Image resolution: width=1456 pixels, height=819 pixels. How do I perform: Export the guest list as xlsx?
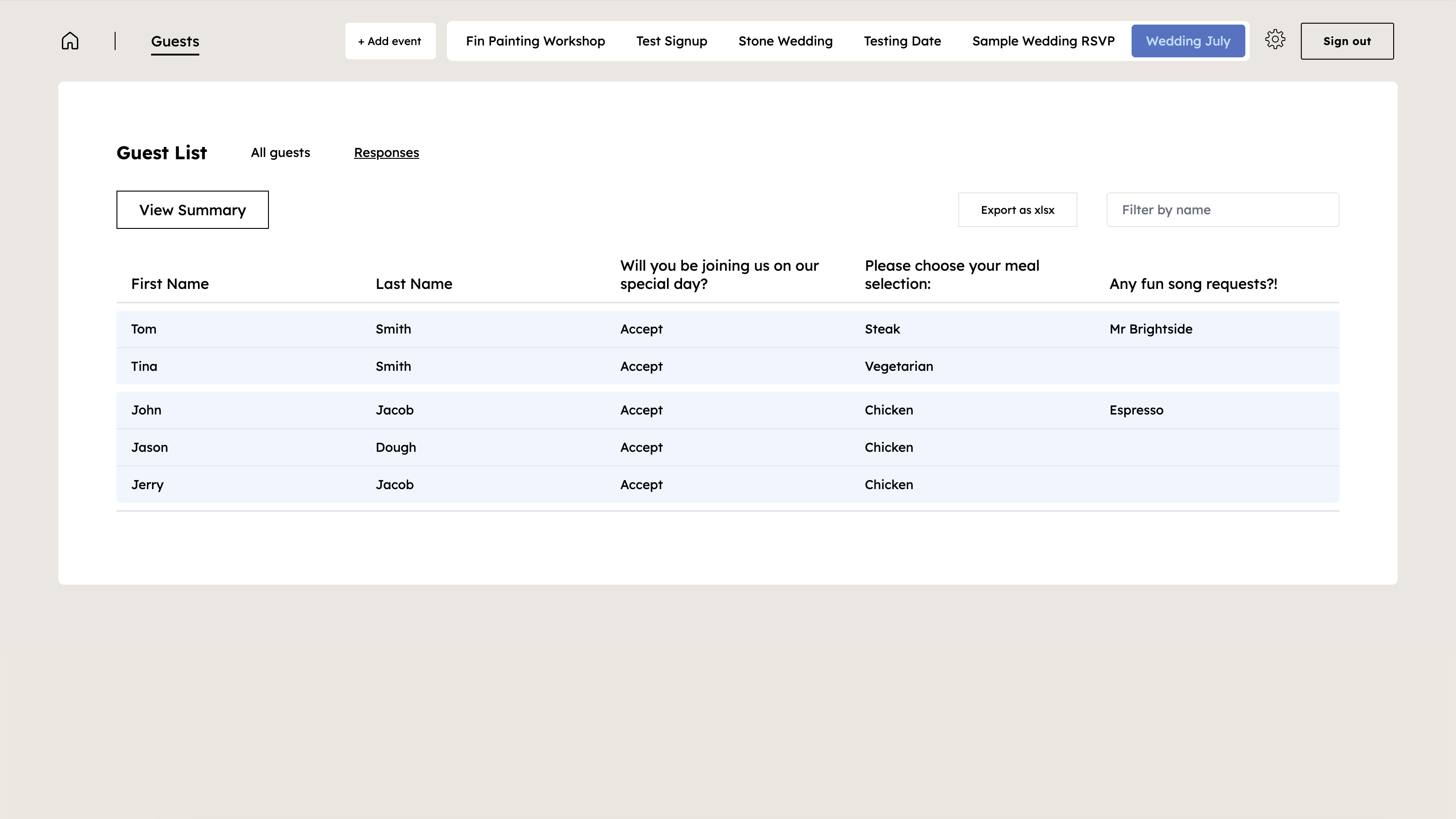(1017, 210)
